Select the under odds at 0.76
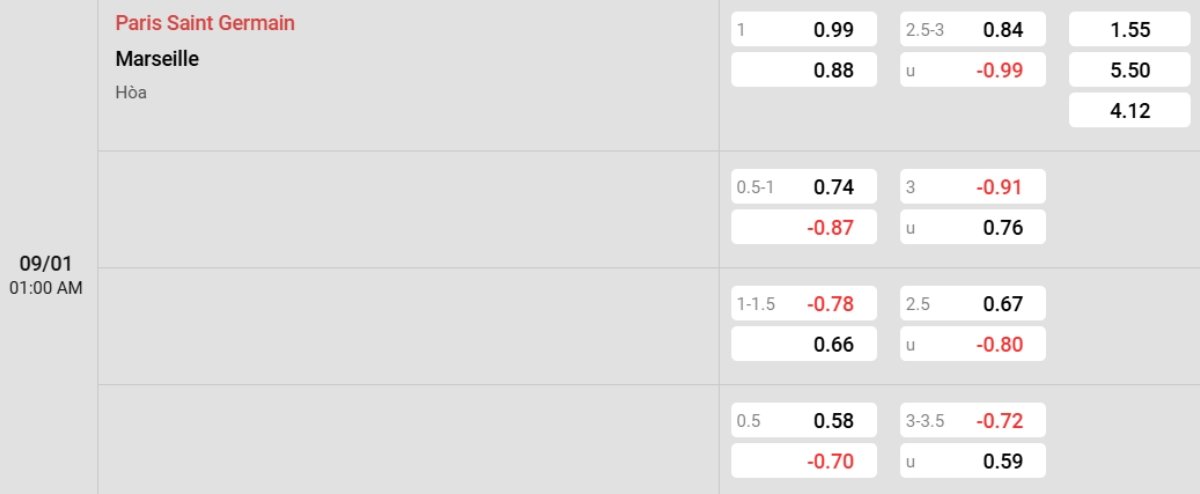 point(973,227)
